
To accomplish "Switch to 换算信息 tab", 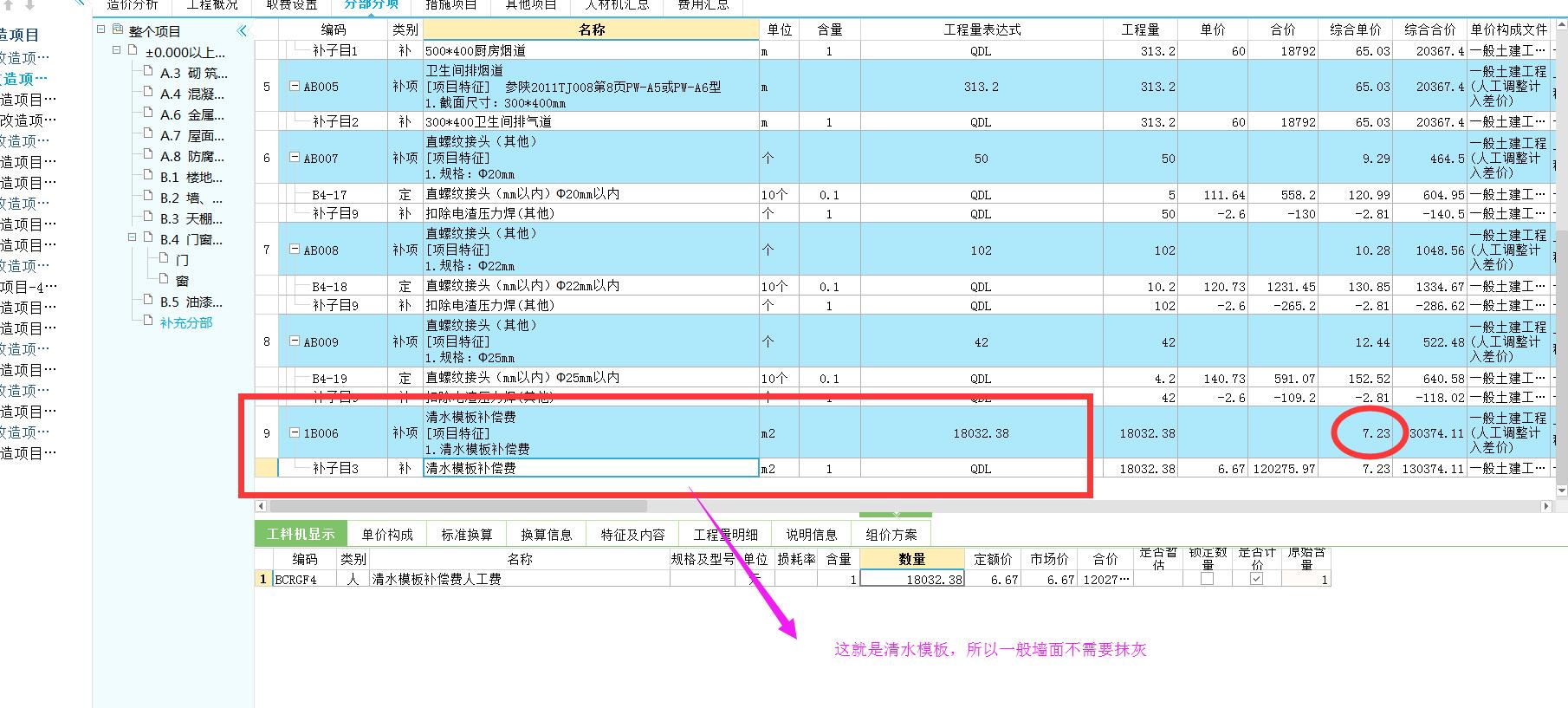I will tap(547, 535).
